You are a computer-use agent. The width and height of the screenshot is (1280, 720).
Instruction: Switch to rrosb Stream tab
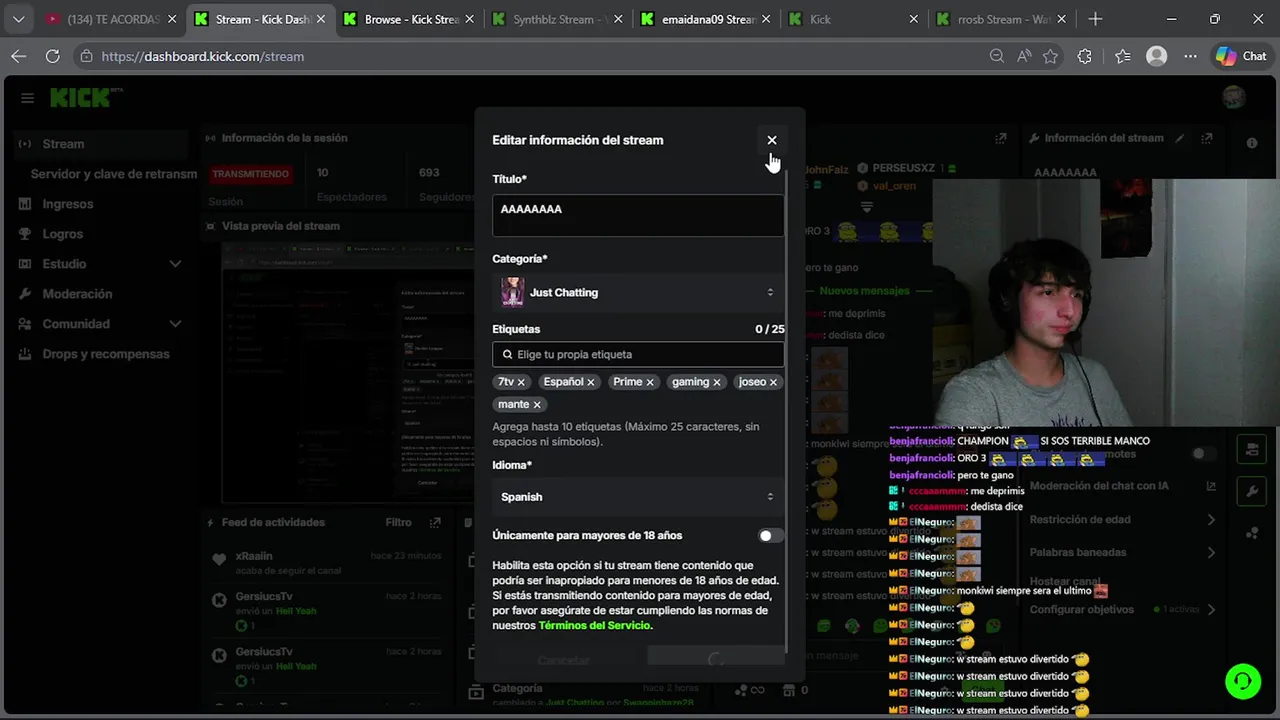coord(1002,19)
